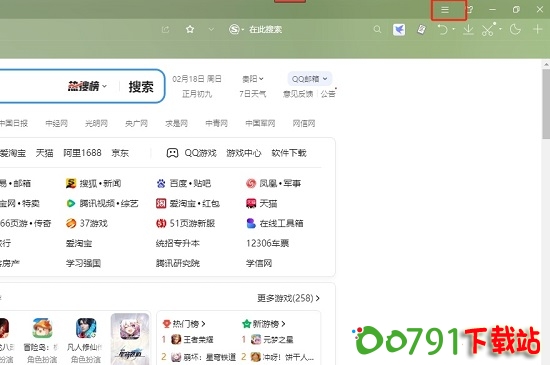Bookmark page with the star icon
Viewport: 550px width, 365px height.
tap(190, 29)
